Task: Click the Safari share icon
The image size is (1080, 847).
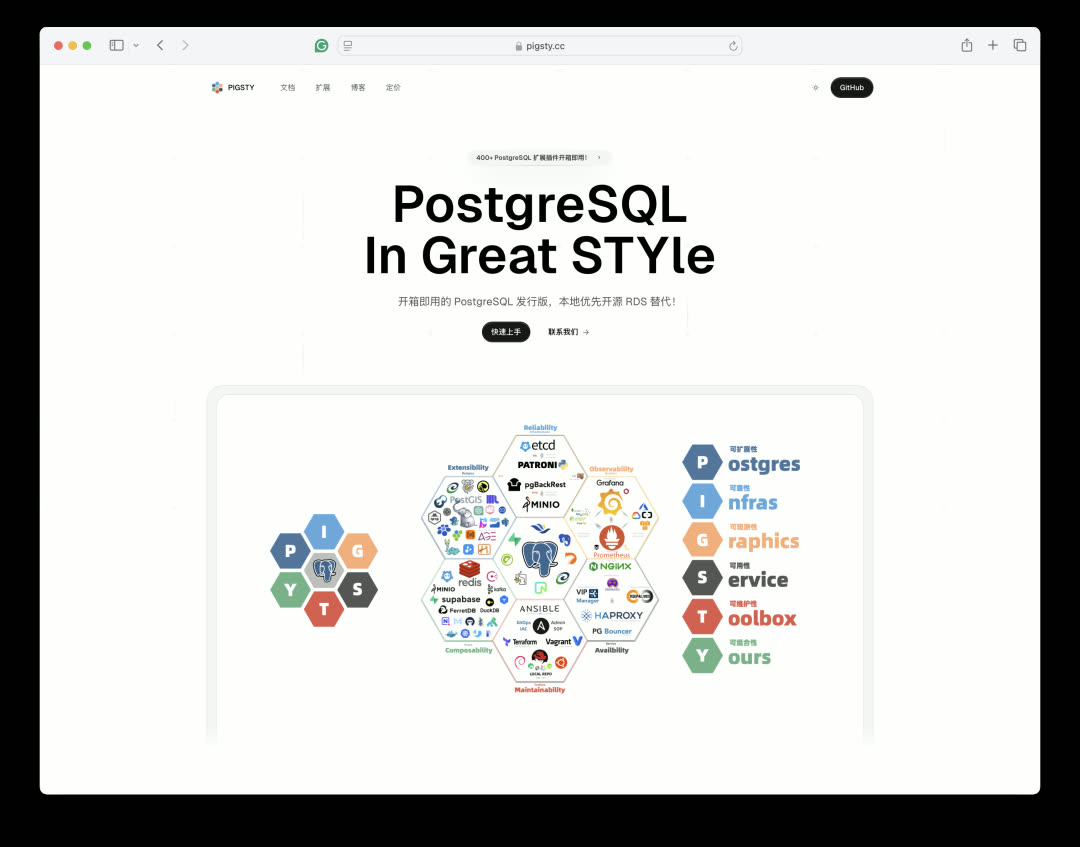Action: (966, 46)
